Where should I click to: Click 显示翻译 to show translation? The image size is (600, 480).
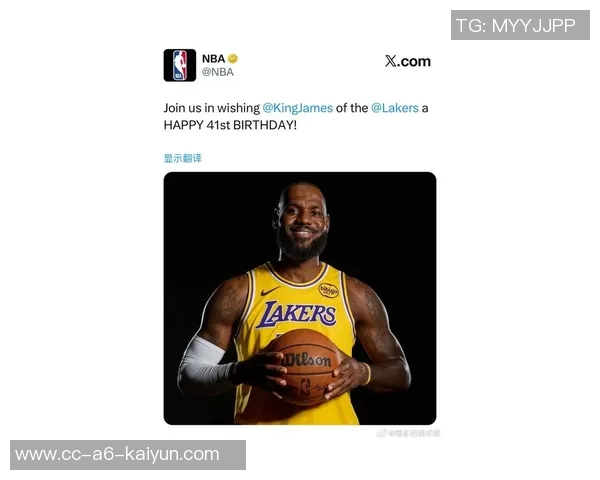click(x=183, y=158)
